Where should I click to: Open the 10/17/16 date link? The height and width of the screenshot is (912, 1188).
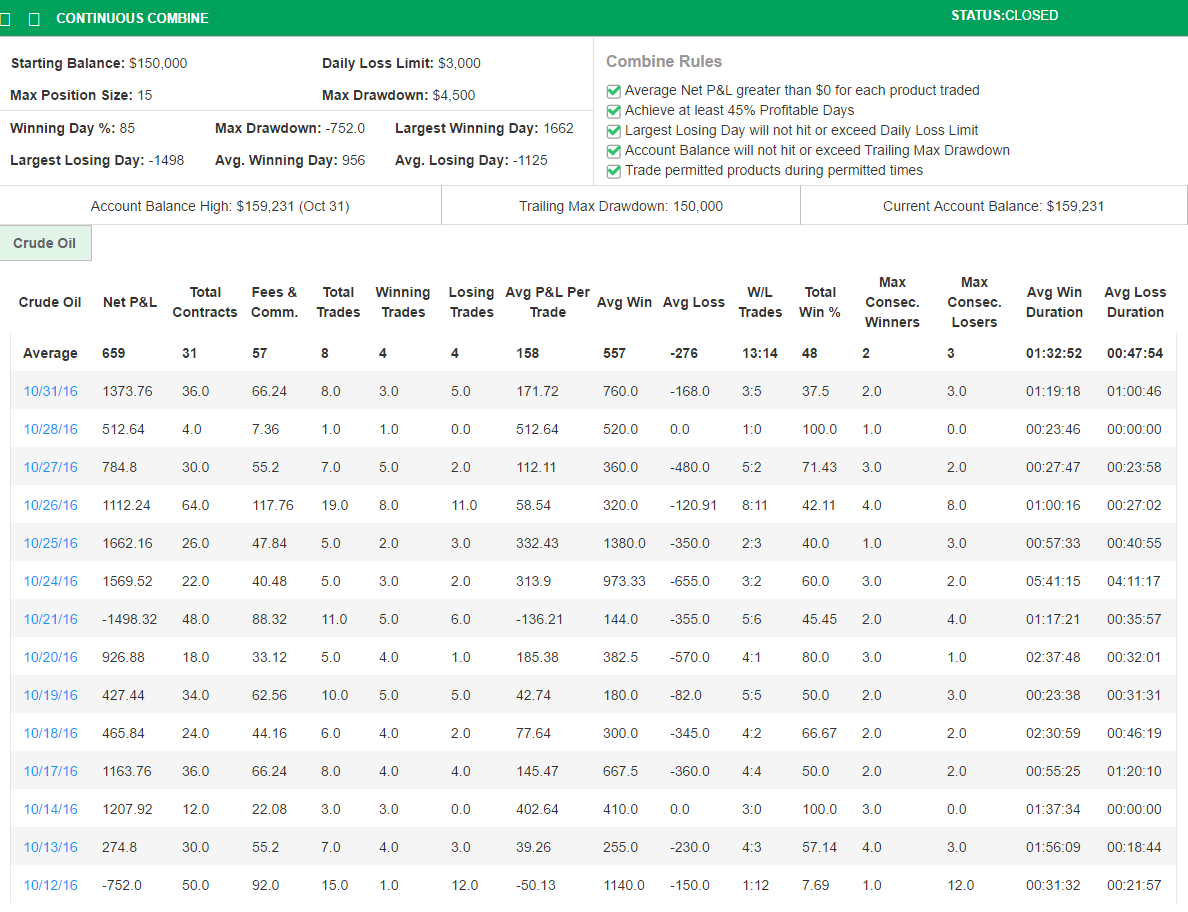pos(50,772)
